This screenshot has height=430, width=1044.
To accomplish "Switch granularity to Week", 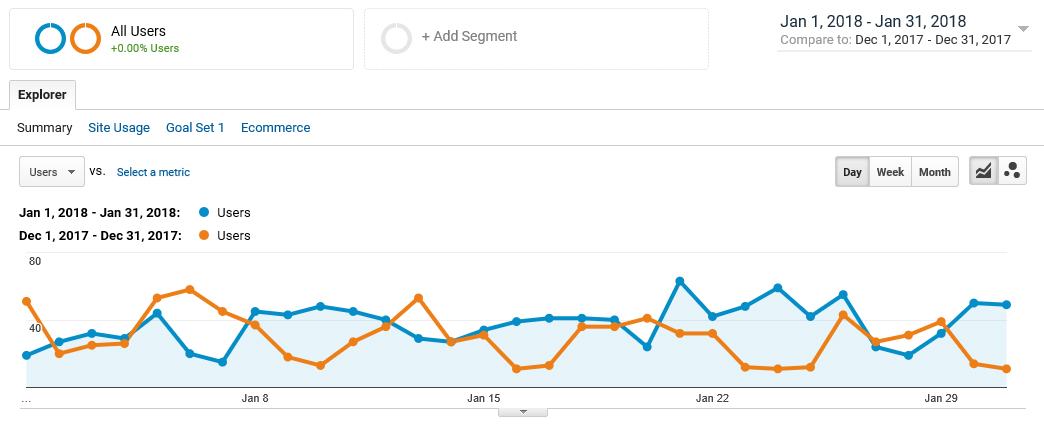I will [890, 172].
